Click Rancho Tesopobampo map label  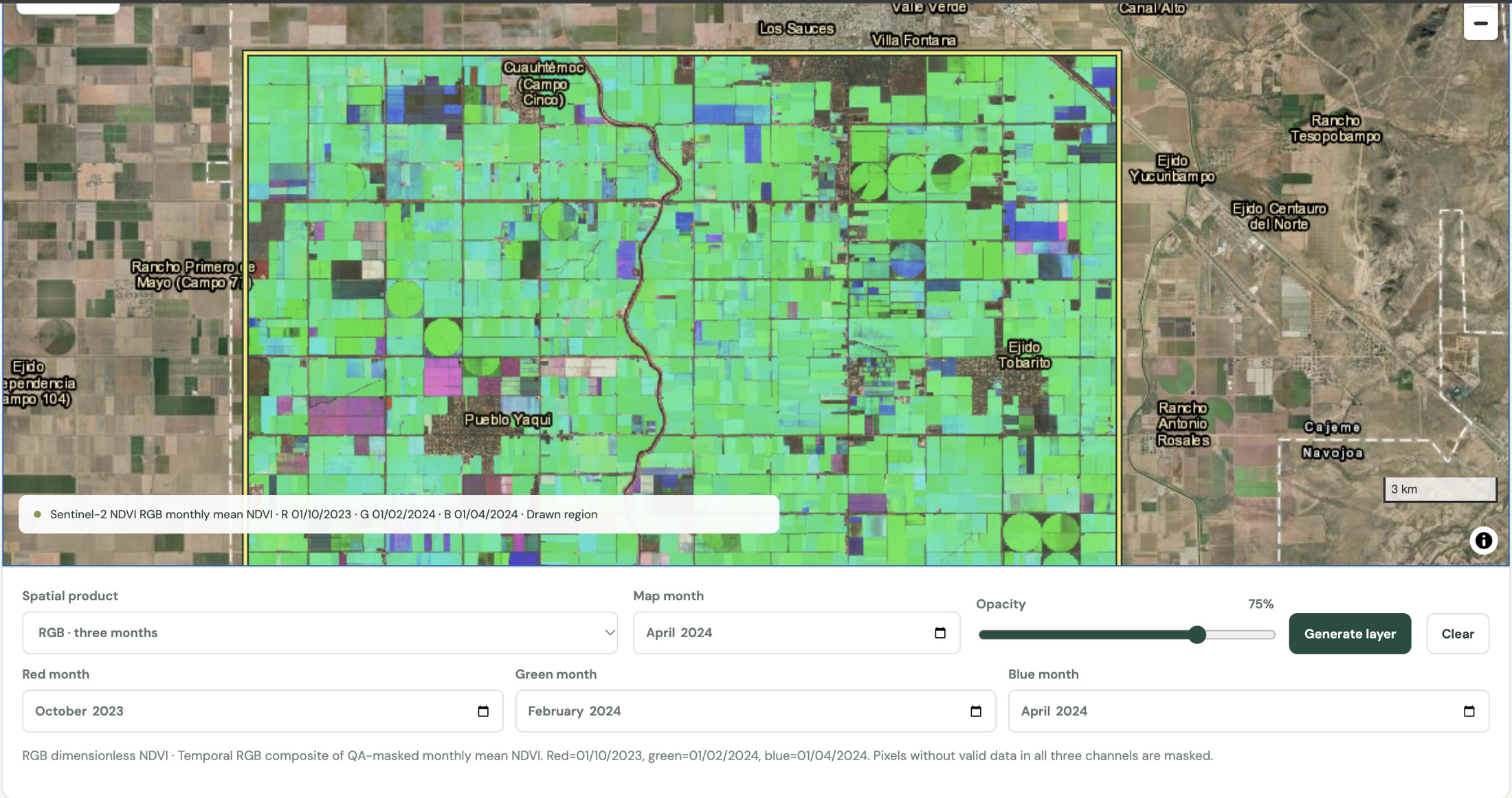(x=1335, y=129)
